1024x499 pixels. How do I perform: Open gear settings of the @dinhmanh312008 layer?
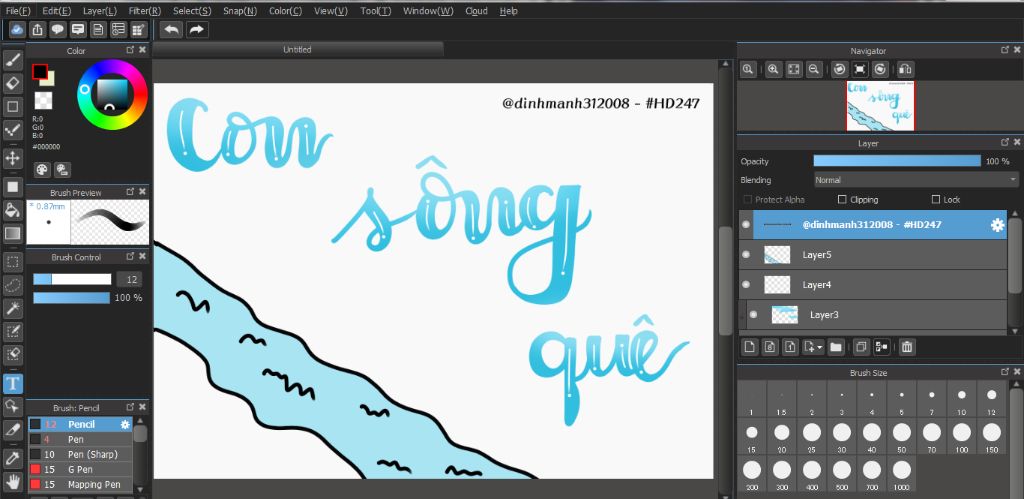click(x=997, y=225)
